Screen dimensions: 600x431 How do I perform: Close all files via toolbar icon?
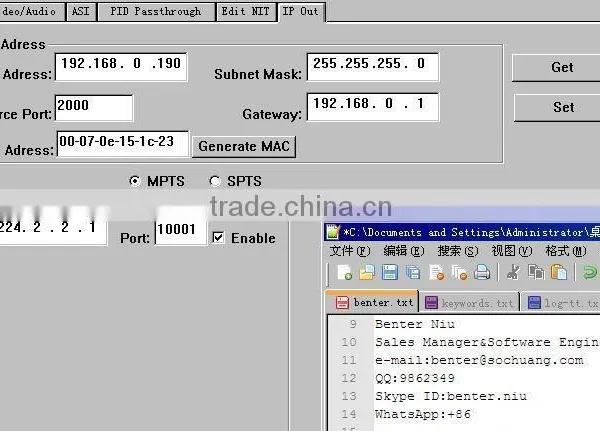point(459,273)
